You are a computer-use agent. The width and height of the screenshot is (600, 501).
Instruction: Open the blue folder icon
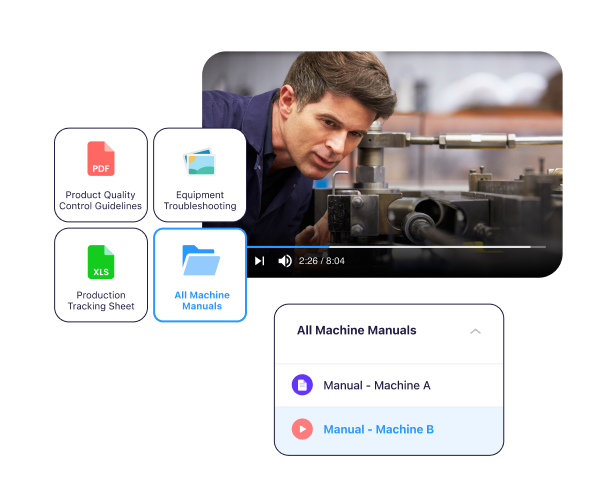(201, 260)
